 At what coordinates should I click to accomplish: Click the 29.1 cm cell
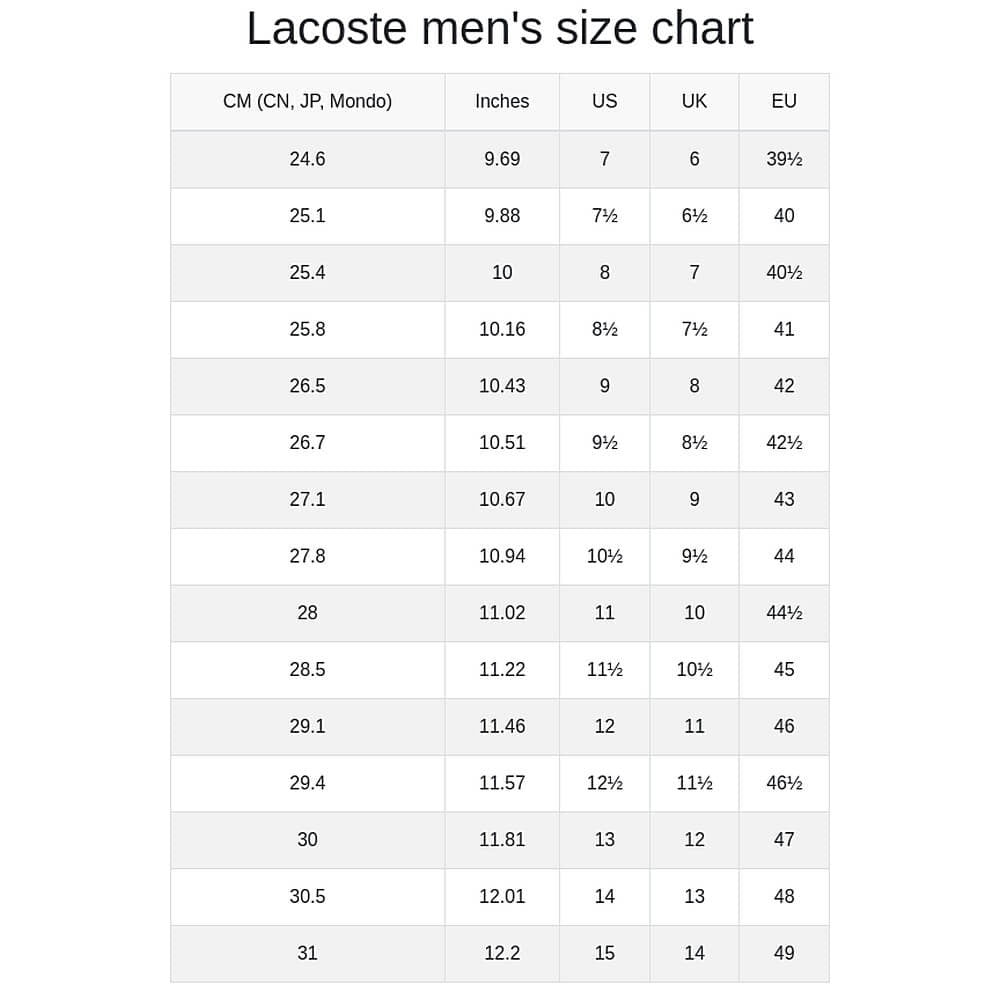[x=307, y=726]
